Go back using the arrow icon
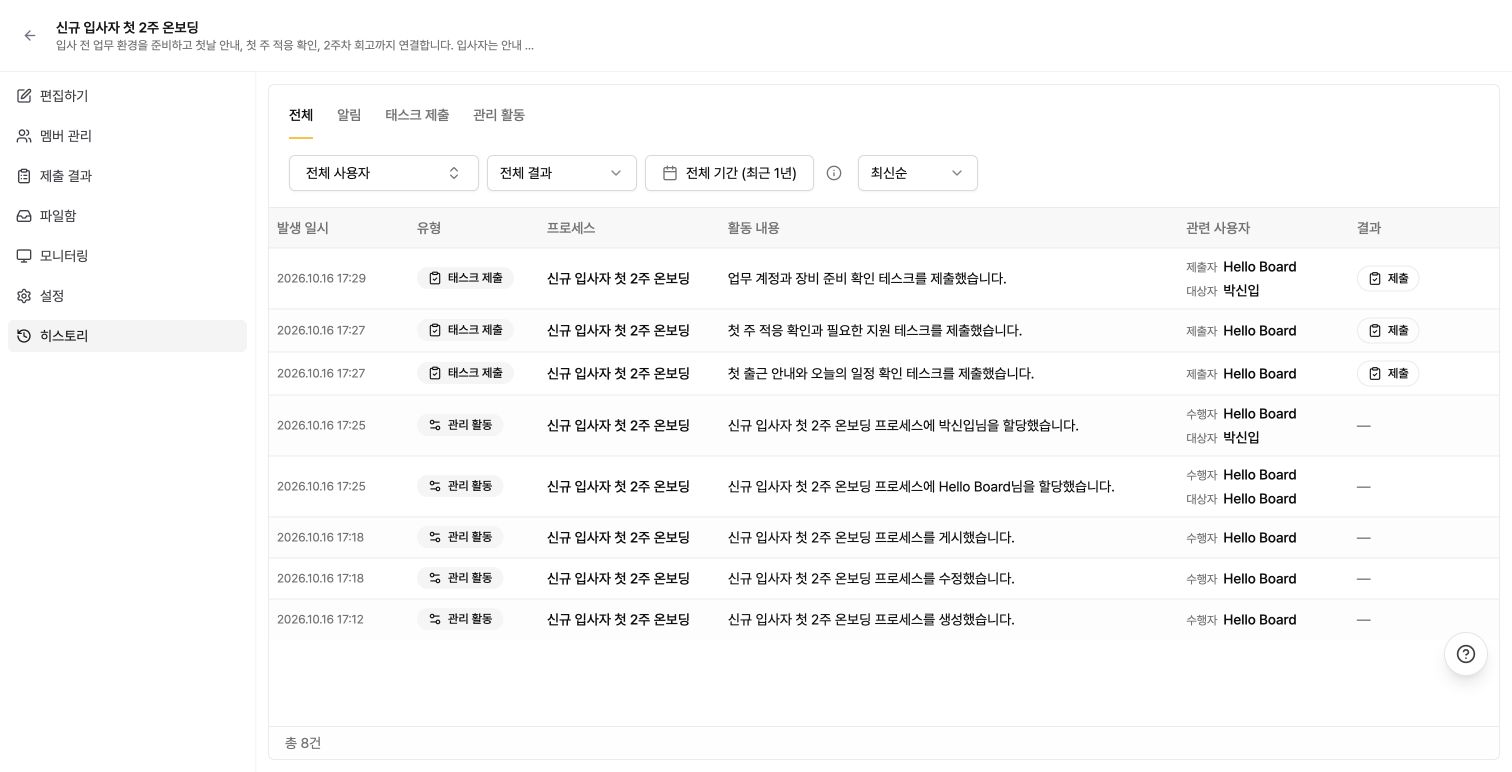Image resolution: width=1512 pixels, height=772 pixels. [x=30, y=35]
